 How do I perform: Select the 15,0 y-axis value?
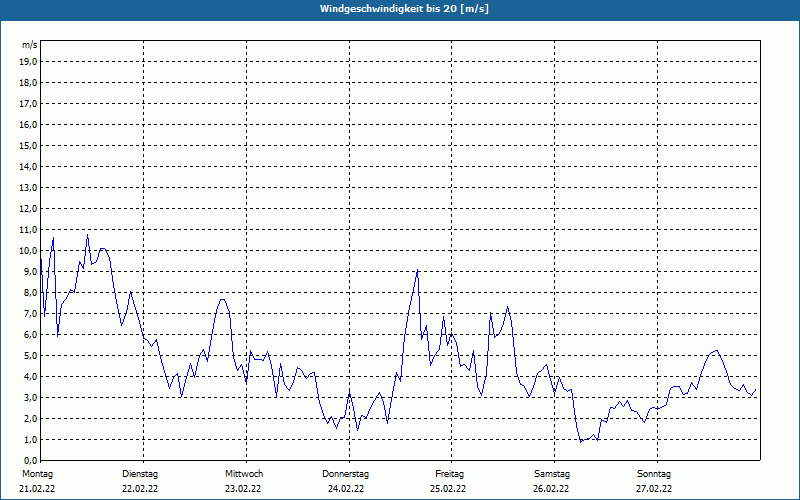coord(29,145)
